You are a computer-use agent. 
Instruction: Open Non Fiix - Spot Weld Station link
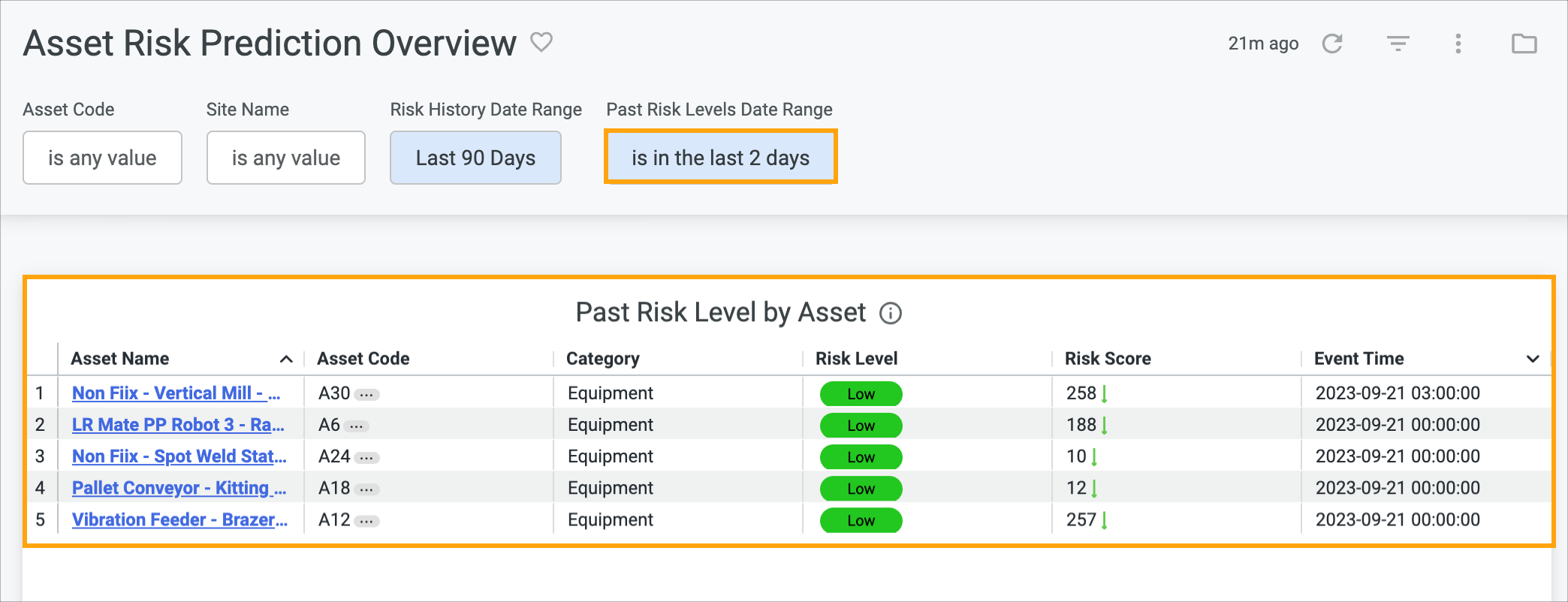tap(179, 456)
